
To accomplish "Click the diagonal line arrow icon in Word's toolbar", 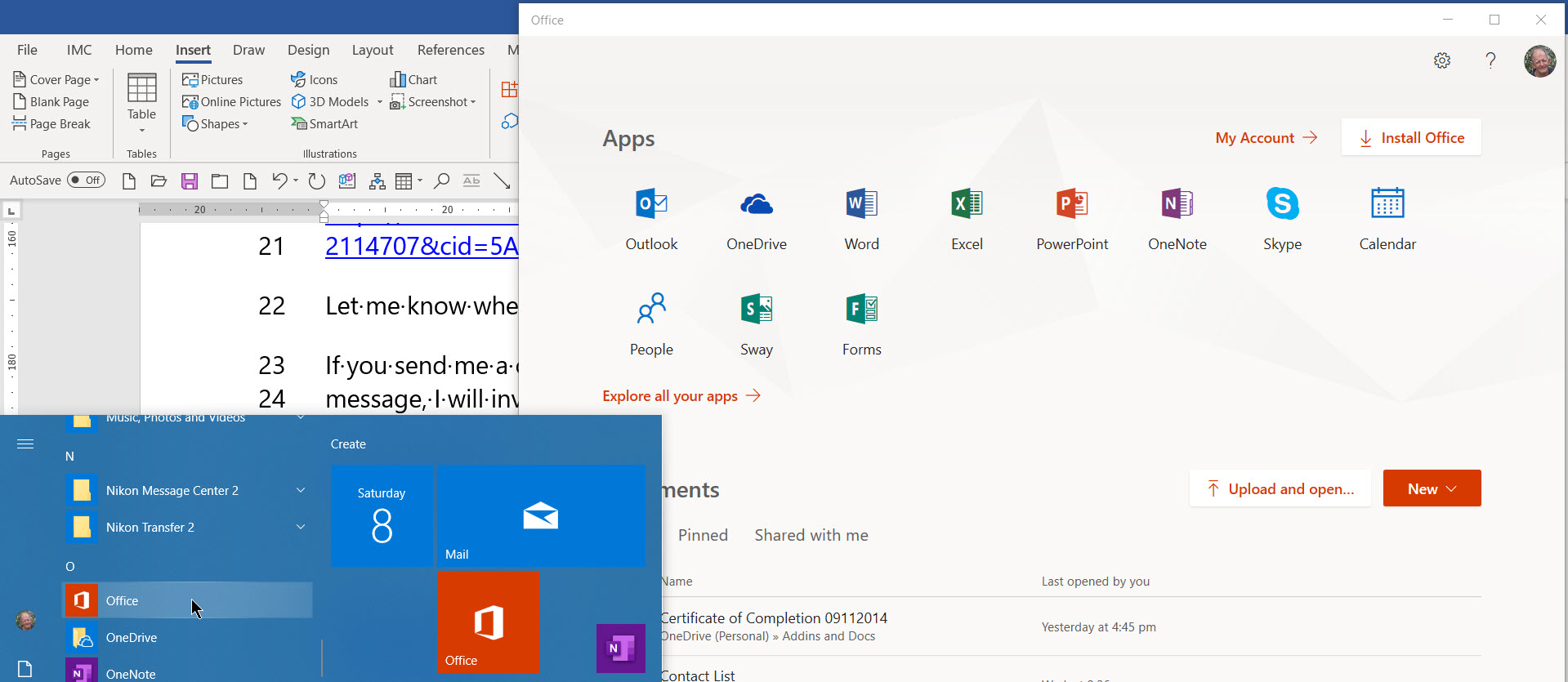I will pyautogui.click(x=502, y=181).
